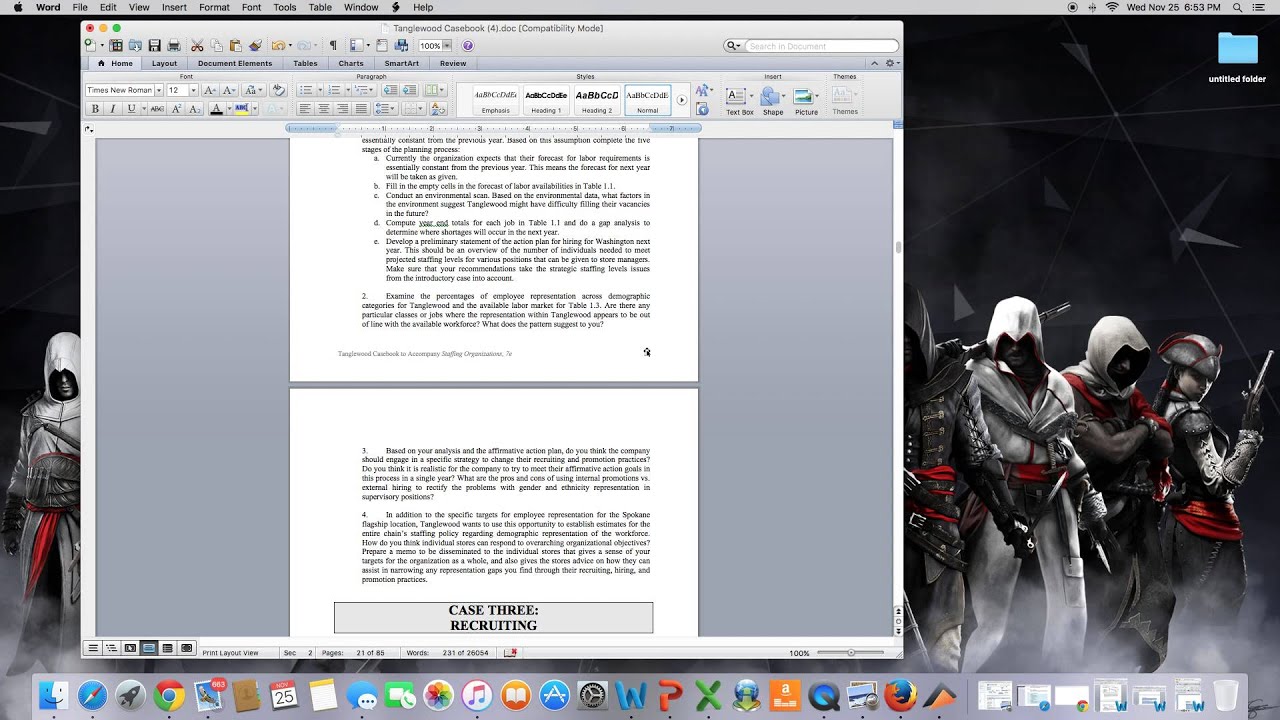Cut selection with the scissors icon
1280x720 pixels.
(197, 46)
